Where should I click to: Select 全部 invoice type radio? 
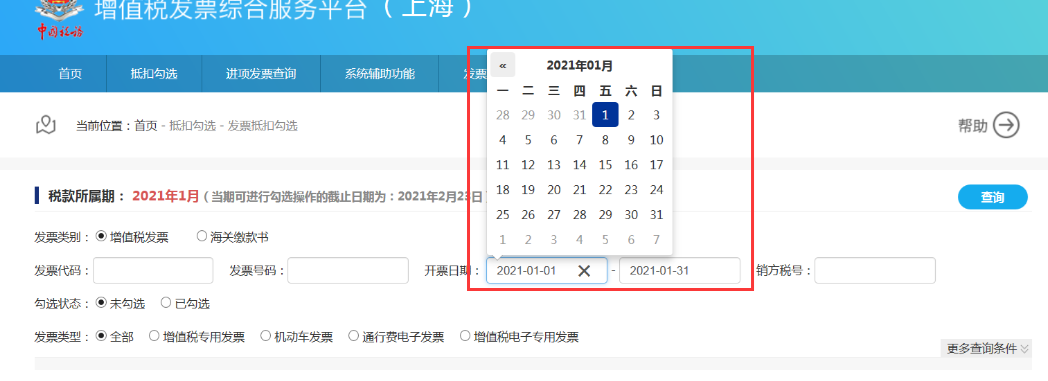[102, 336]
